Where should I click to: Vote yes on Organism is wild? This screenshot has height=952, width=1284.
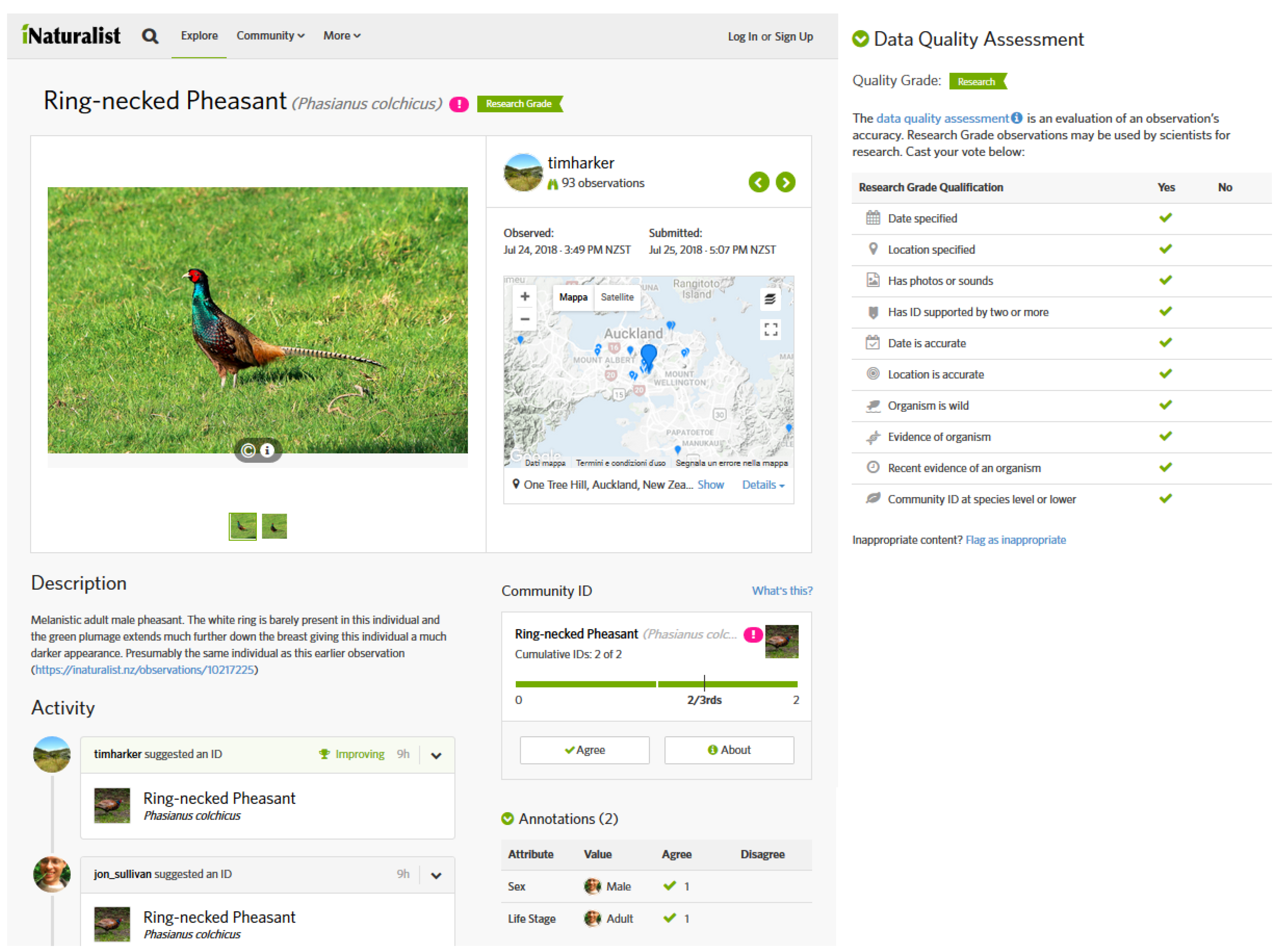1166,405
